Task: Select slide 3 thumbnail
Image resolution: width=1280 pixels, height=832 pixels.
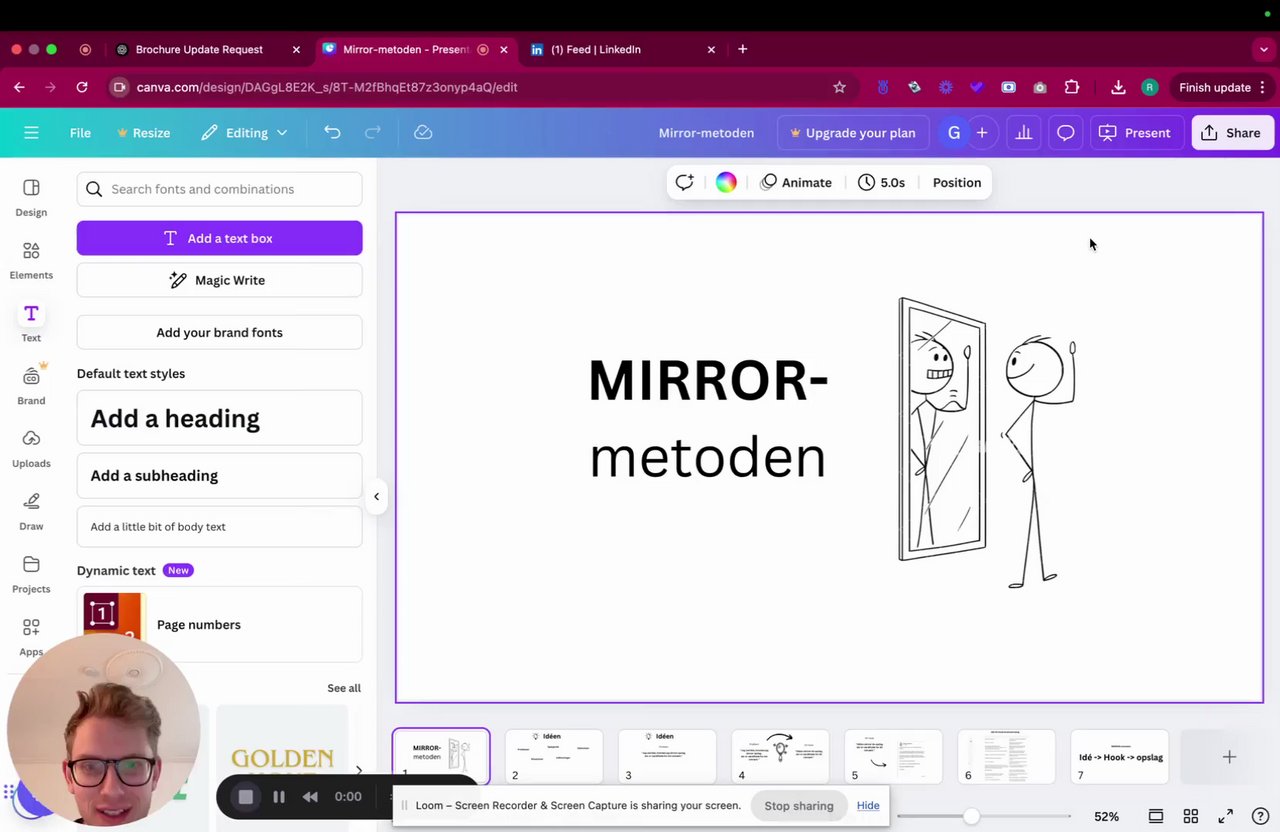Action: point(667,756)
